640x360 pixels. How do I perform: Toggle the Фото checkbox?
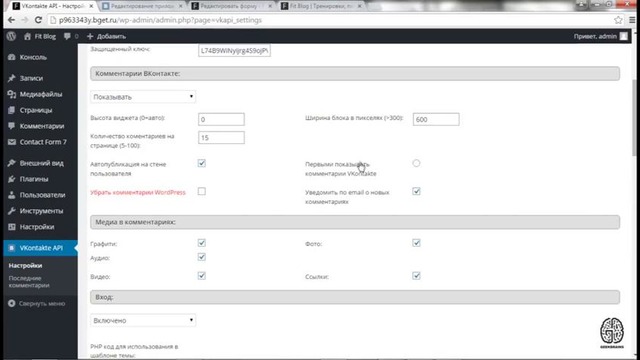416,243
